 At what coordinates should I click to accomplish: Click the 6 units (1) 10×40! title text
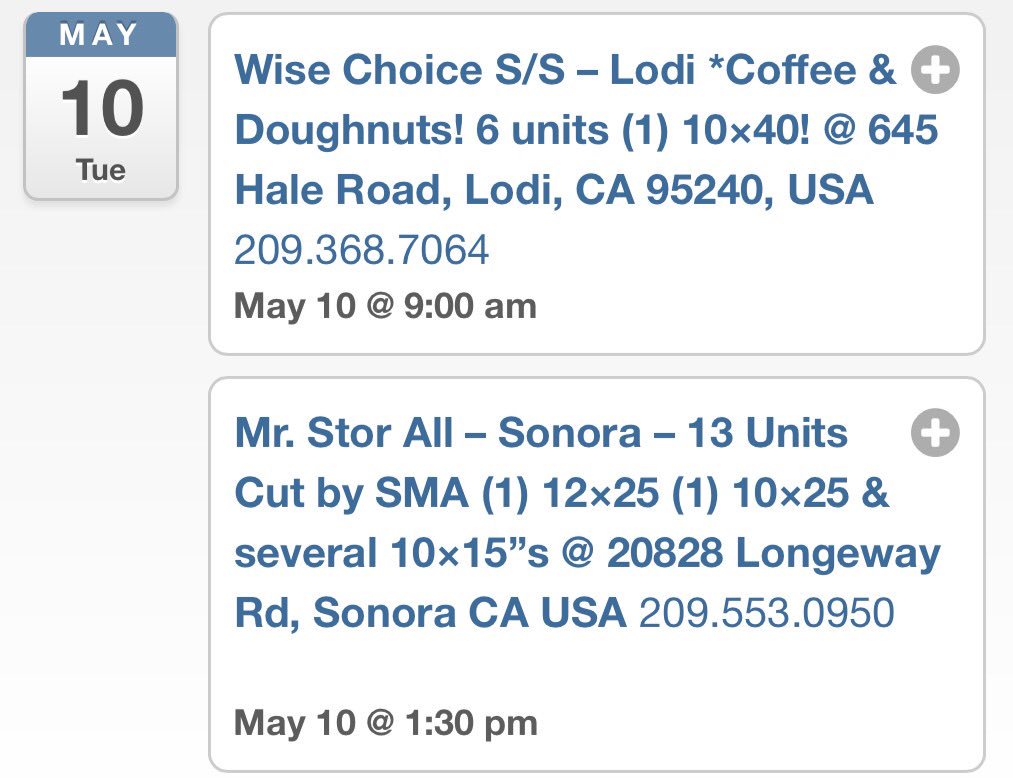pos(642,129)
